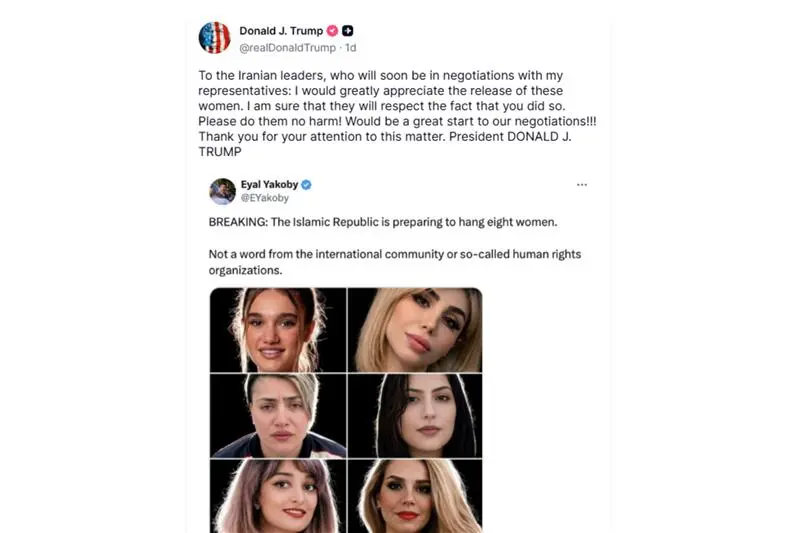
Task: Click Eyal Yakoby's small profile avatar
Action: (x=222, y=191)
